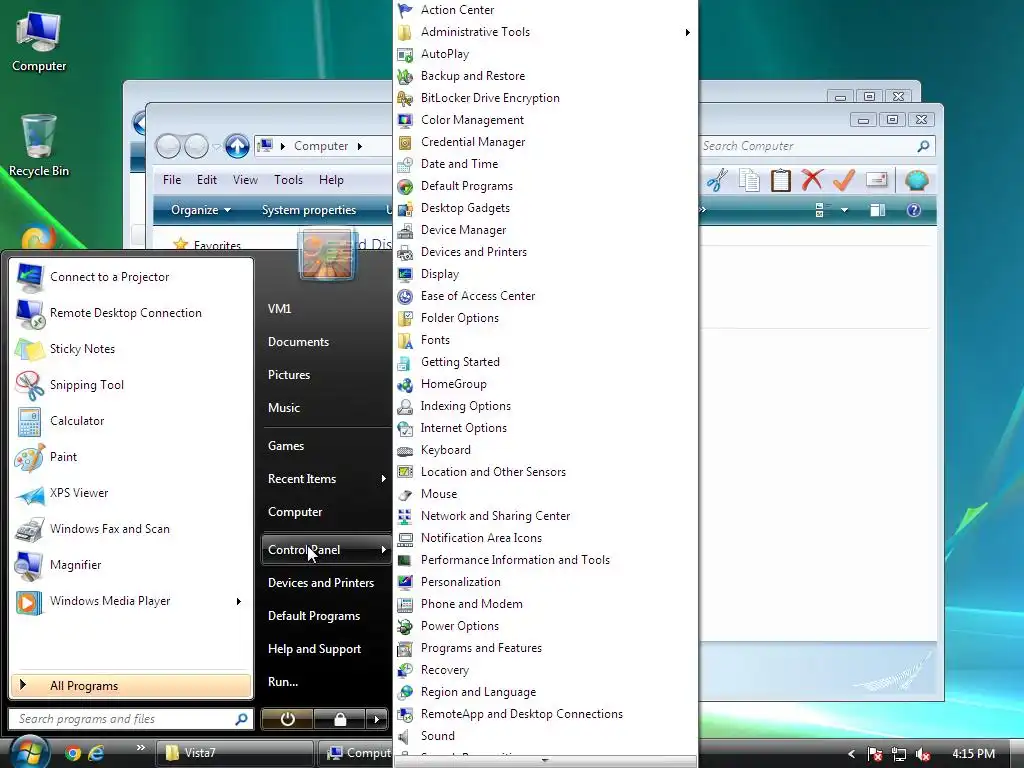Open the Help menu
The height and width of the screenshot is (768, 1024).
click(x=331, y=180)
